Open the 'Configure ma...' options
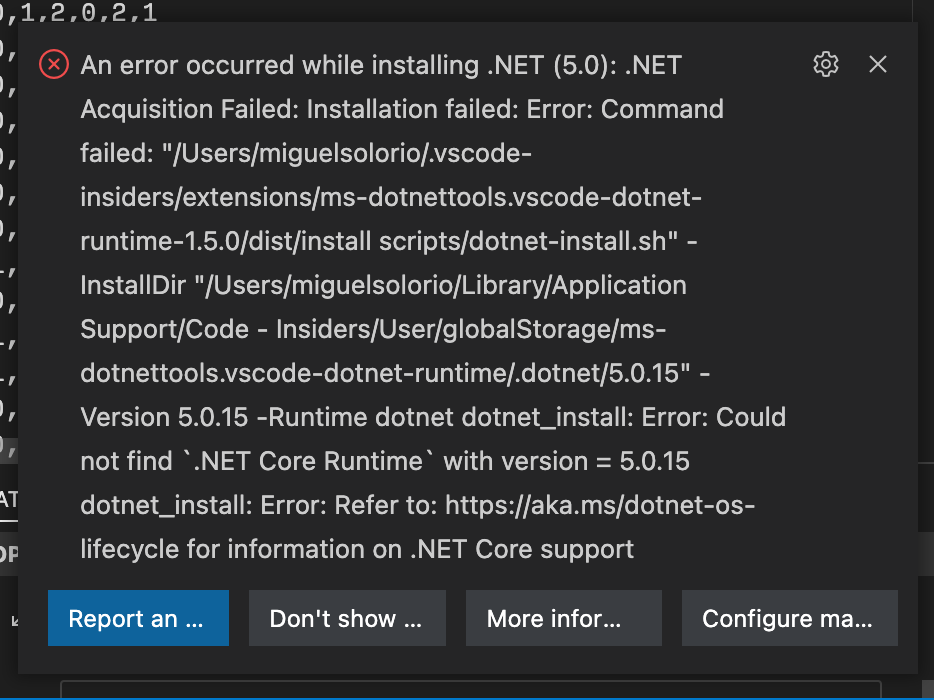The width and height of the screenshot is (934, 700). tap(789, 618)
